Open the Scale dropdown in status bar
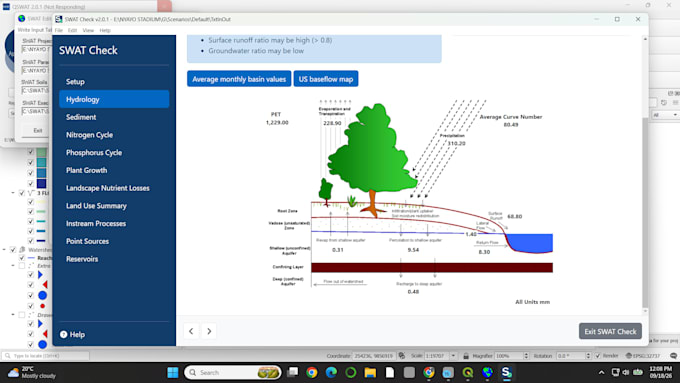Image resolution: width=680 pixels, height=383 pixels. coord(453,356)
